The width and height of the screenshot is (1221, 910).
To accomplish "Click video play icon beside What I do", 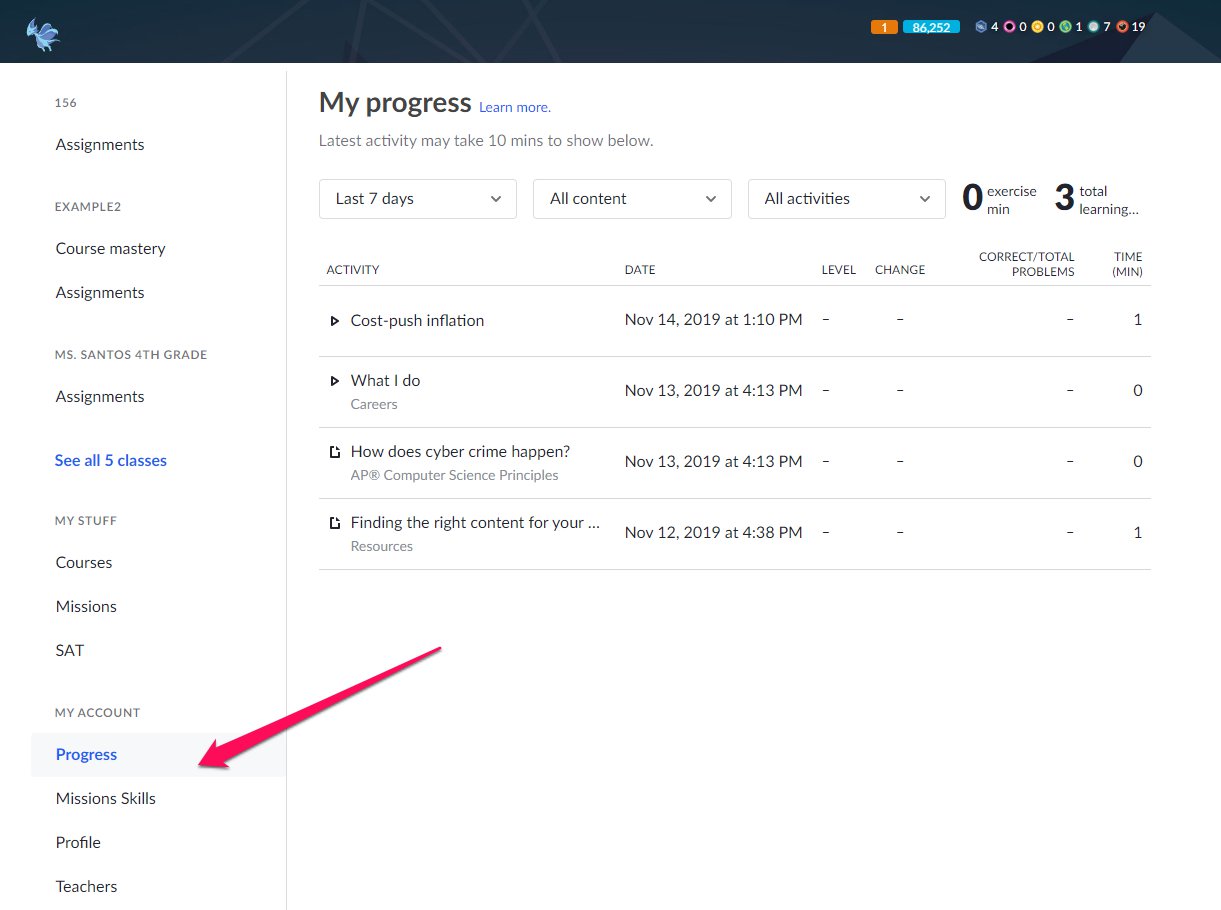I will click(335, 381).
